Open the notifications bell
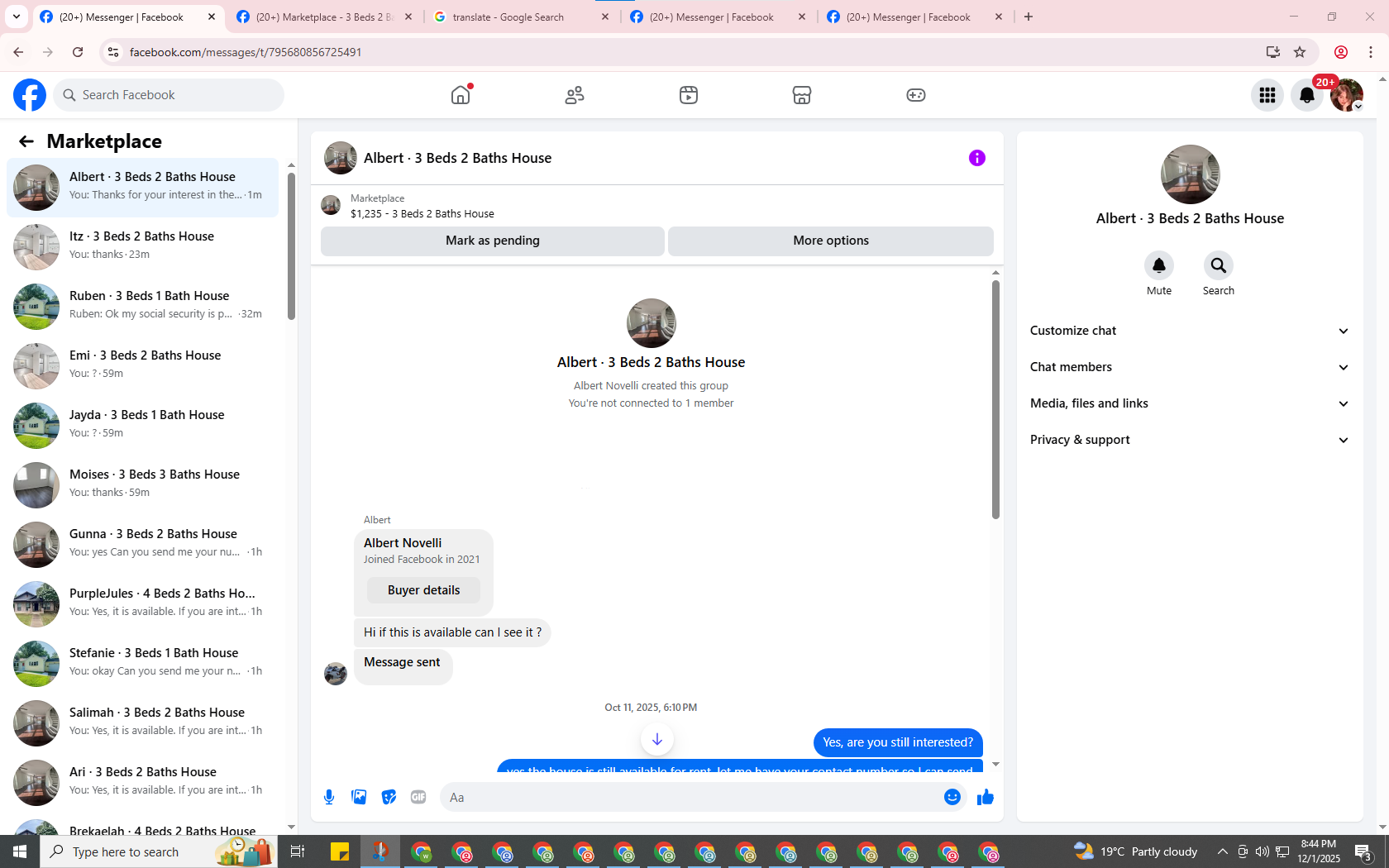This screenshot has height=868, width=1389. pyautogui.click(x=1307, y=95)
